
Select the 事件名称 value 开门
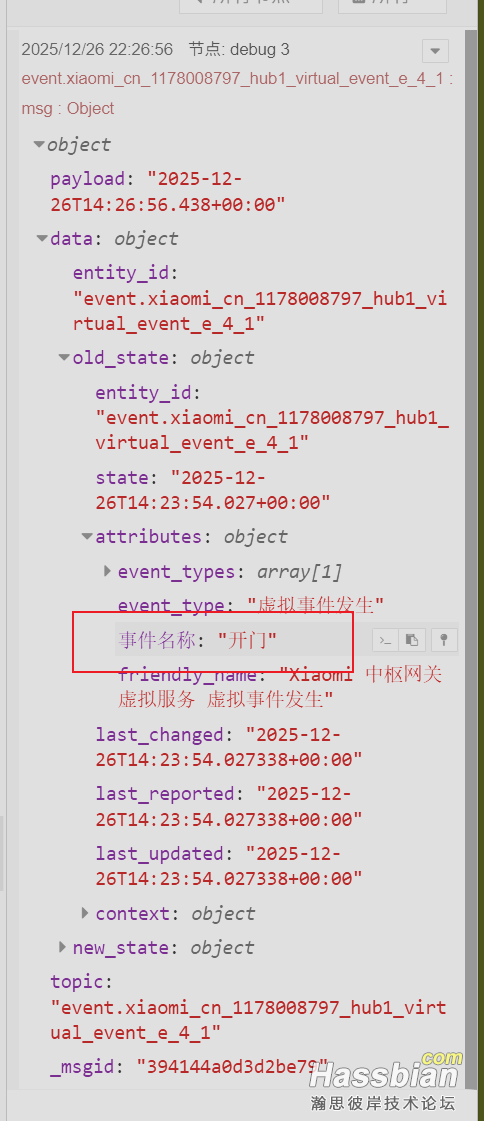click(247, 641)
